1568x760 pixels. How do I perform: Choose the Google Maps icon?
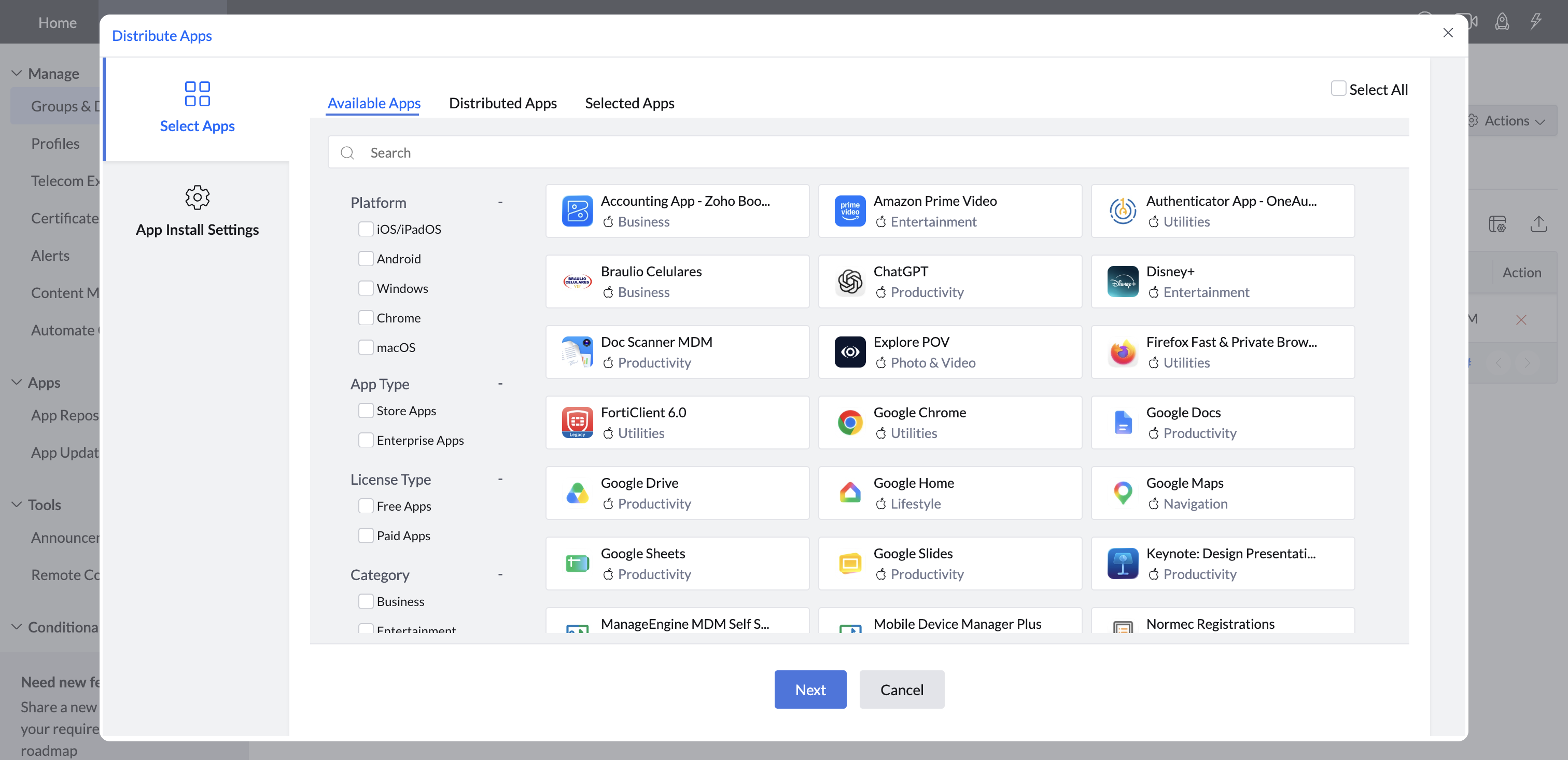point(1123,494)
